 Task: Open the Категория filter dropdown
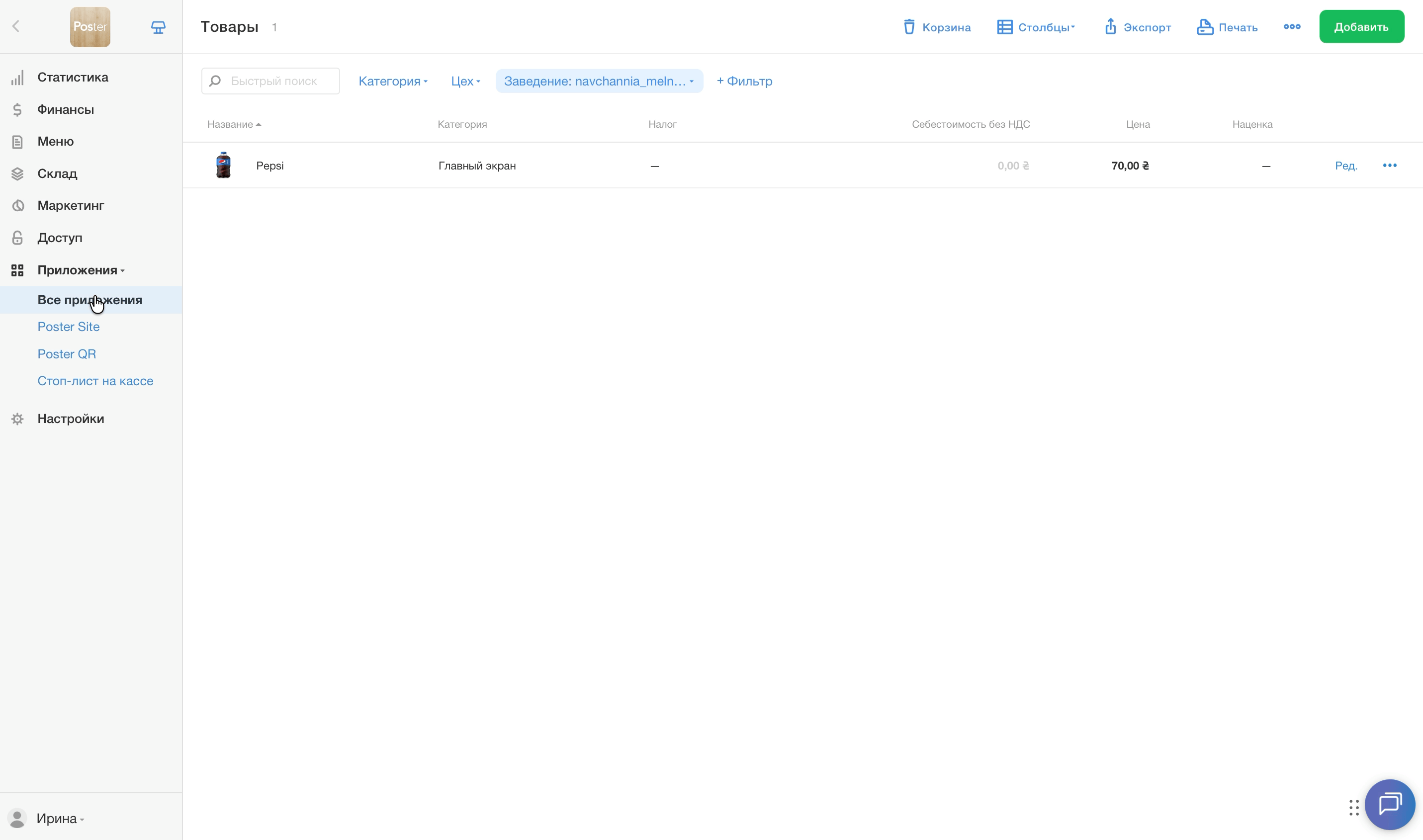point(392,82)
